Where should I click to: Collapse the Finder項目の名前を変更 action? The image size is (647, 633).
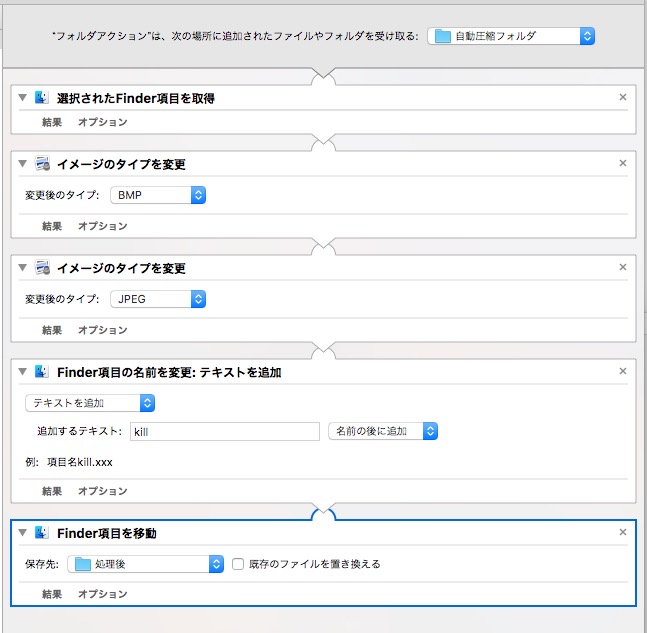[x=23, y=372]
